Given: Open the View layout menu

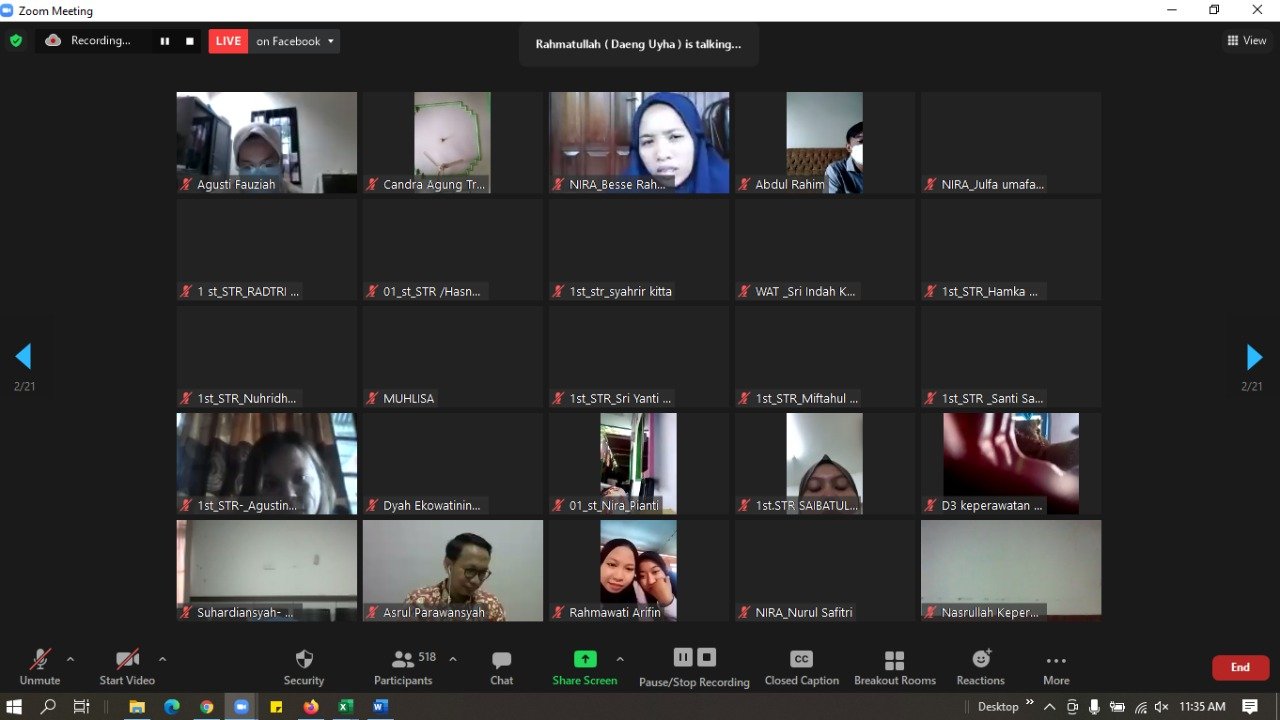Looking at the screenshot, I should 1247,41.
